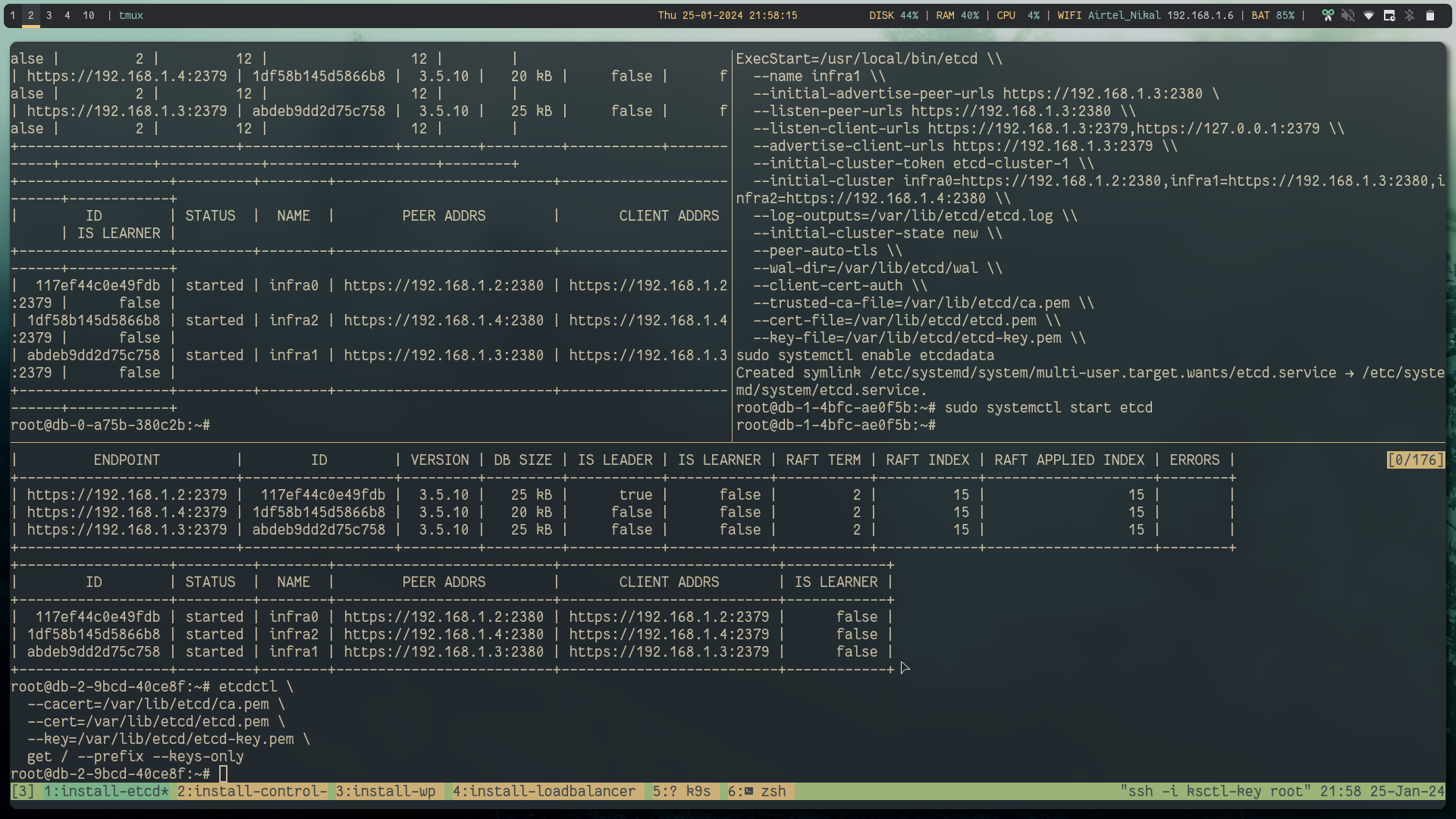Screen dimensions: 1456x819
Task: Switch to workspace 10
Action: tap(89, 15)
